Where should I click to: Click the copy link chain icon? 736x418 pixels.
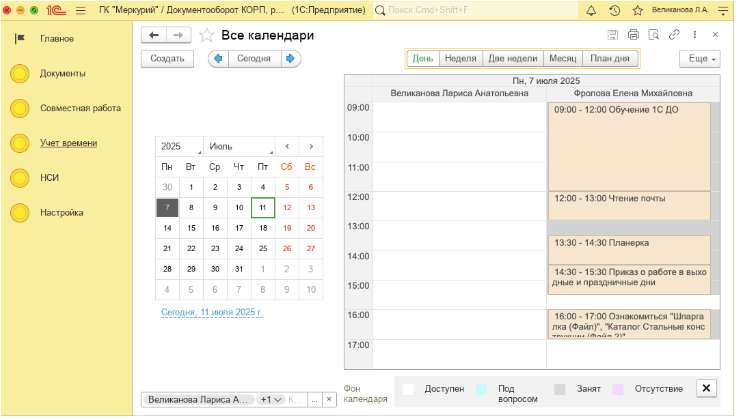pyautogui.click(x=674, y=35)
